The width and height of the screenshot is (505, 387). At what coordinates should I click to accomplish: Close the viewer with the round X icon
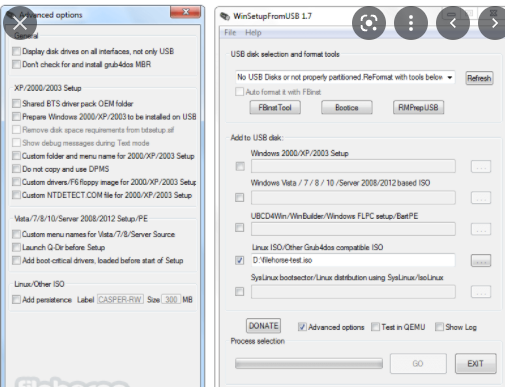[x=20, y=23]
